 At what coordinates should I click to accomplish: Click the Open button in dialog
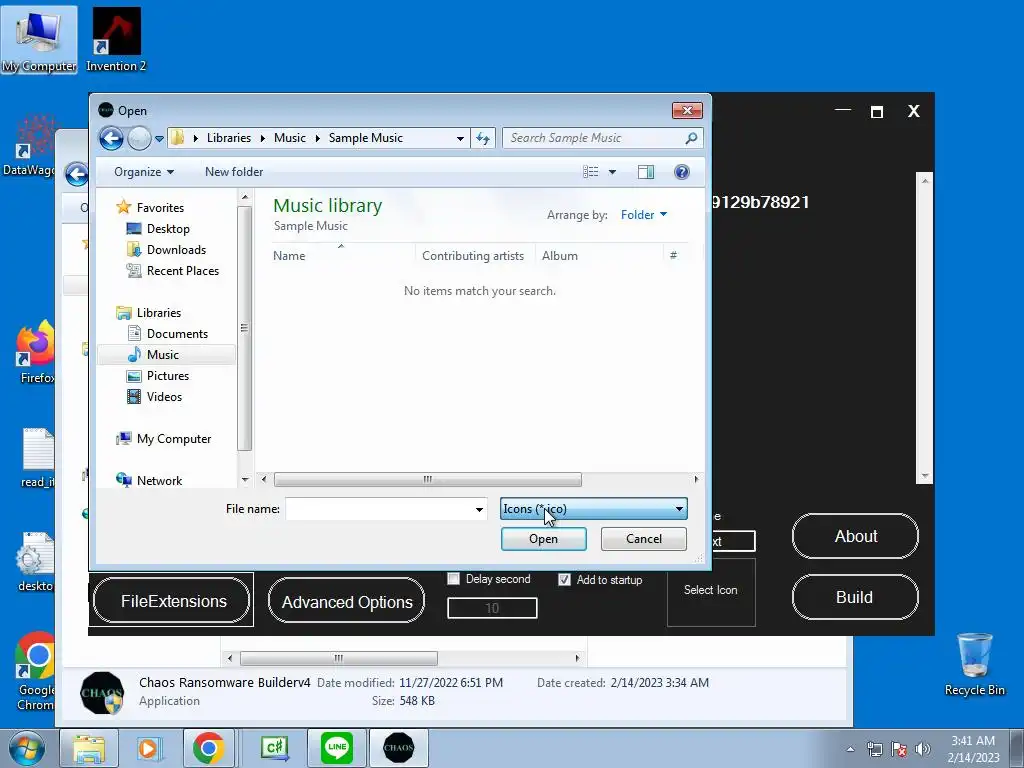[x=543, y=539]
